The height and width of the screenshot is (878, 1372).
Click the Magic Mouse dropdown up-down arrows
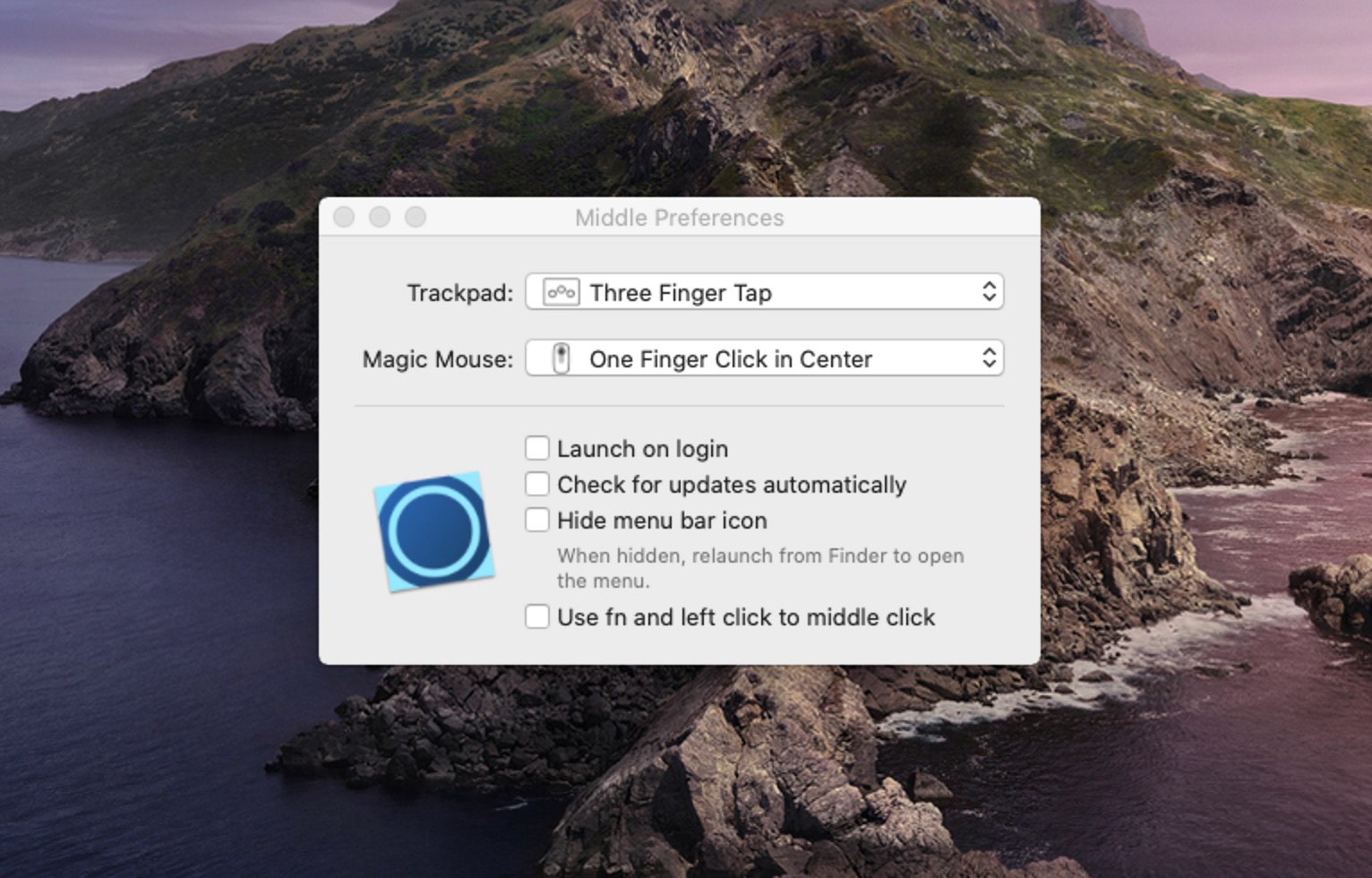[x=989, y=358]
